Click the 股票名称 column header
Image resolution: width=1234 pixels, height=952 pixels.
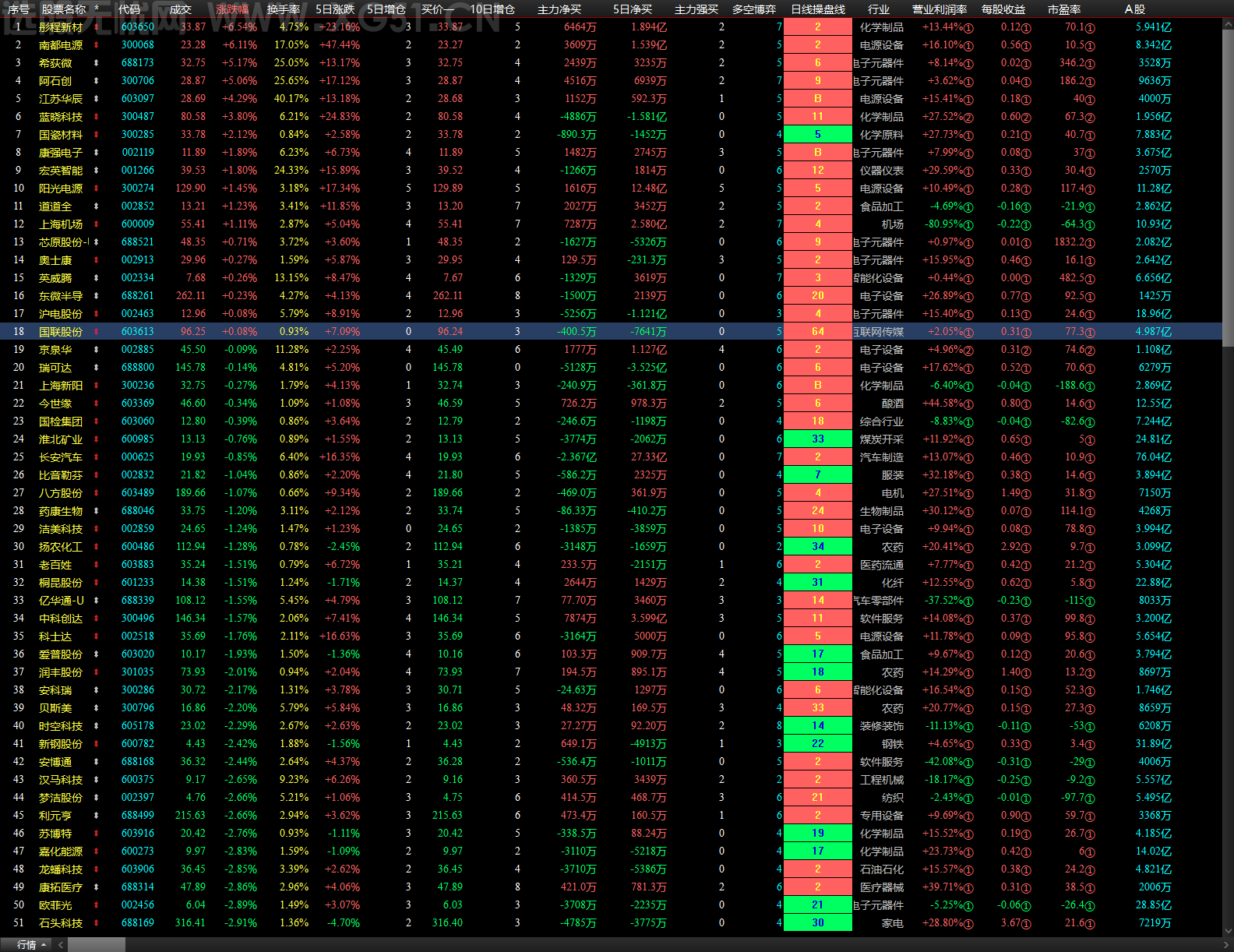coord(64,9)
